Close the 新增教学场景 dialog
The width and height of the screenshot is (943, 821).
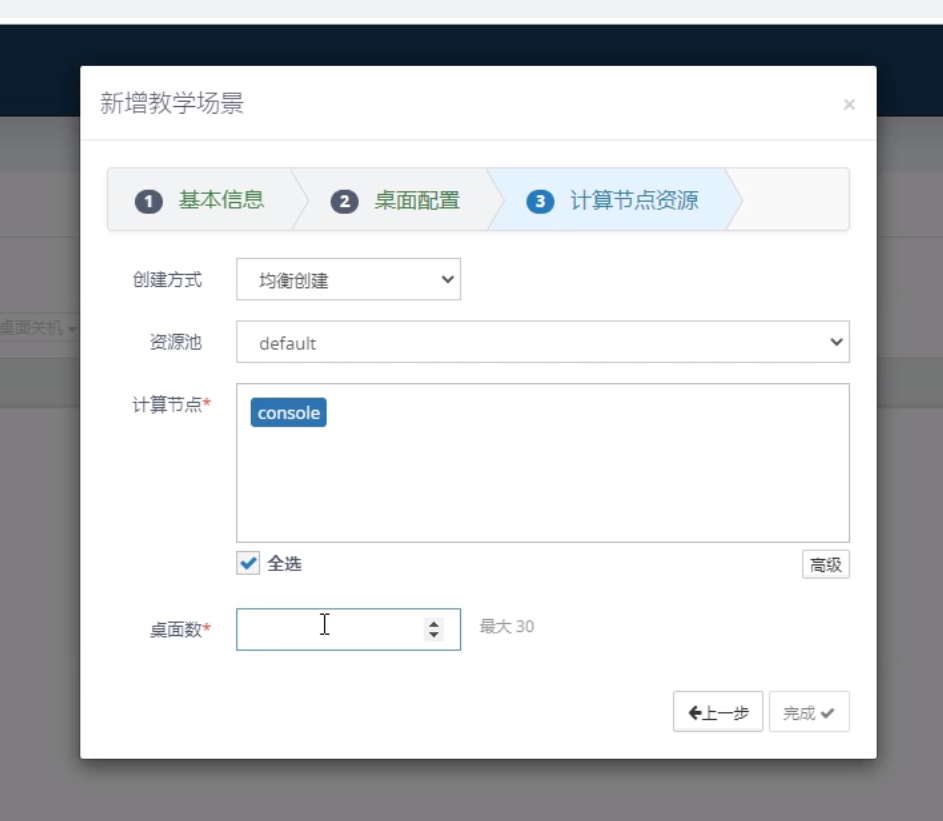pos(849,104)
